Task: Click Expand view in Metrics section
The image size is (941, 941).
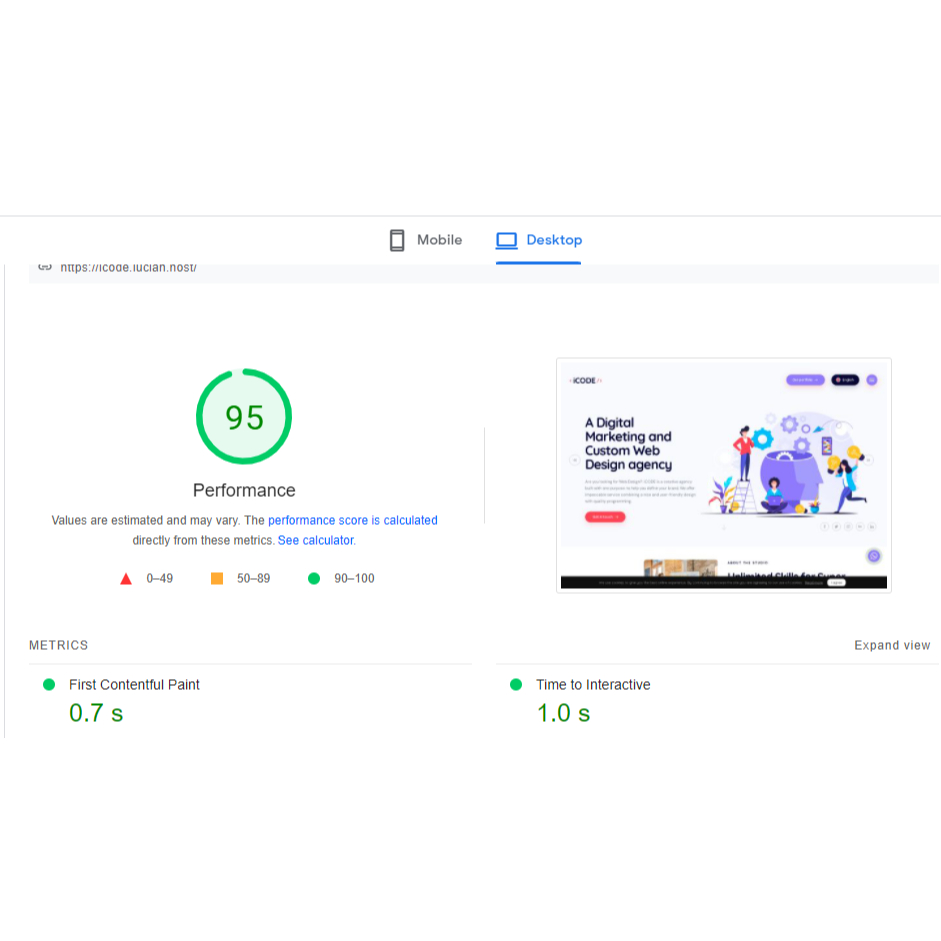Action: click(892, 645)
